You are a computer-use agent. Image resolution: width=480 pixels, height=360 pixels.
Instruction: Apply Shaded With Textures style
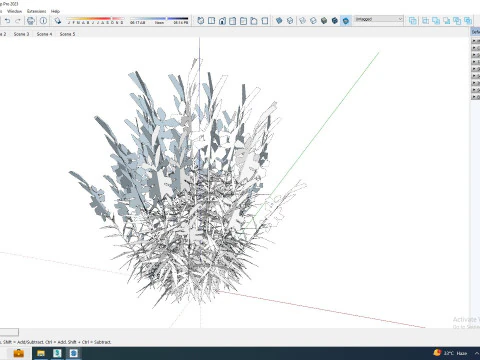point(335,21)
